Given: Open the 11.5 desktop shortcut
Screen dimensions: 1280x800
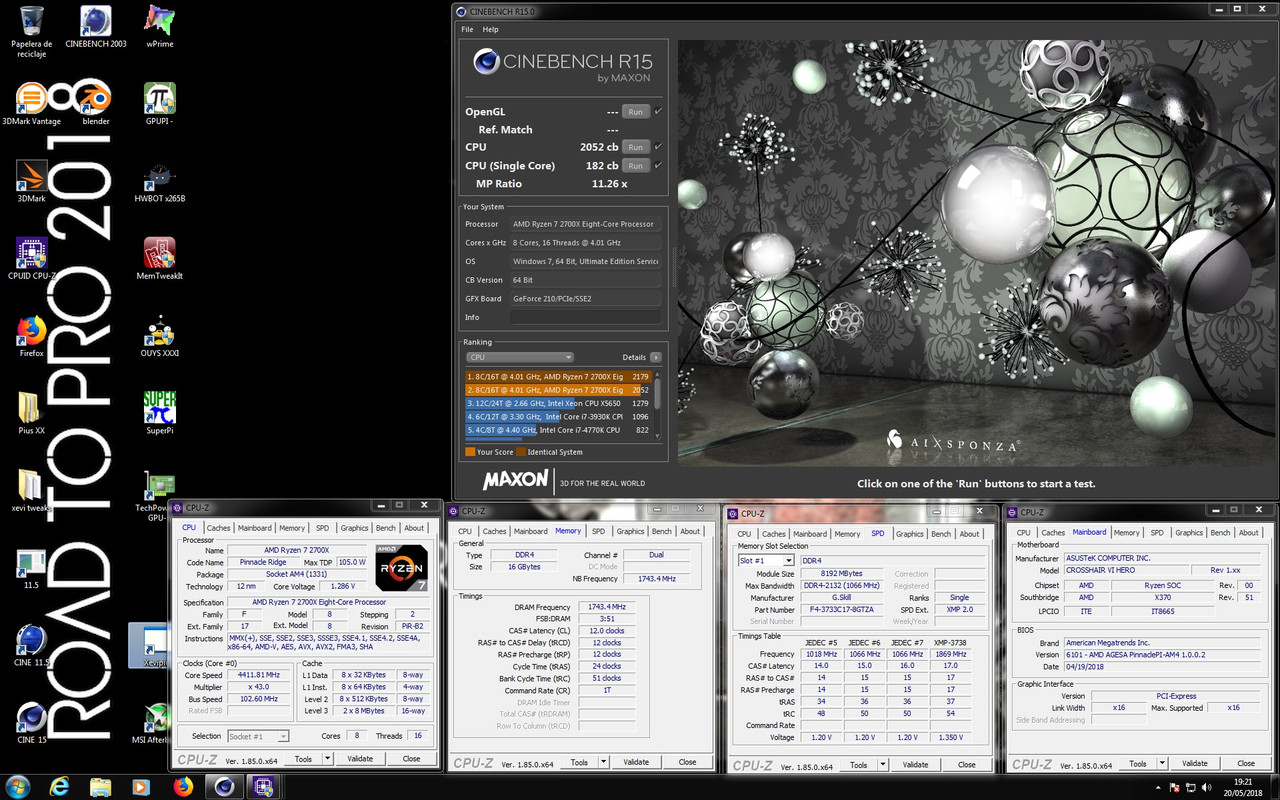Looking at the screenshot, I should click(32, 568).
